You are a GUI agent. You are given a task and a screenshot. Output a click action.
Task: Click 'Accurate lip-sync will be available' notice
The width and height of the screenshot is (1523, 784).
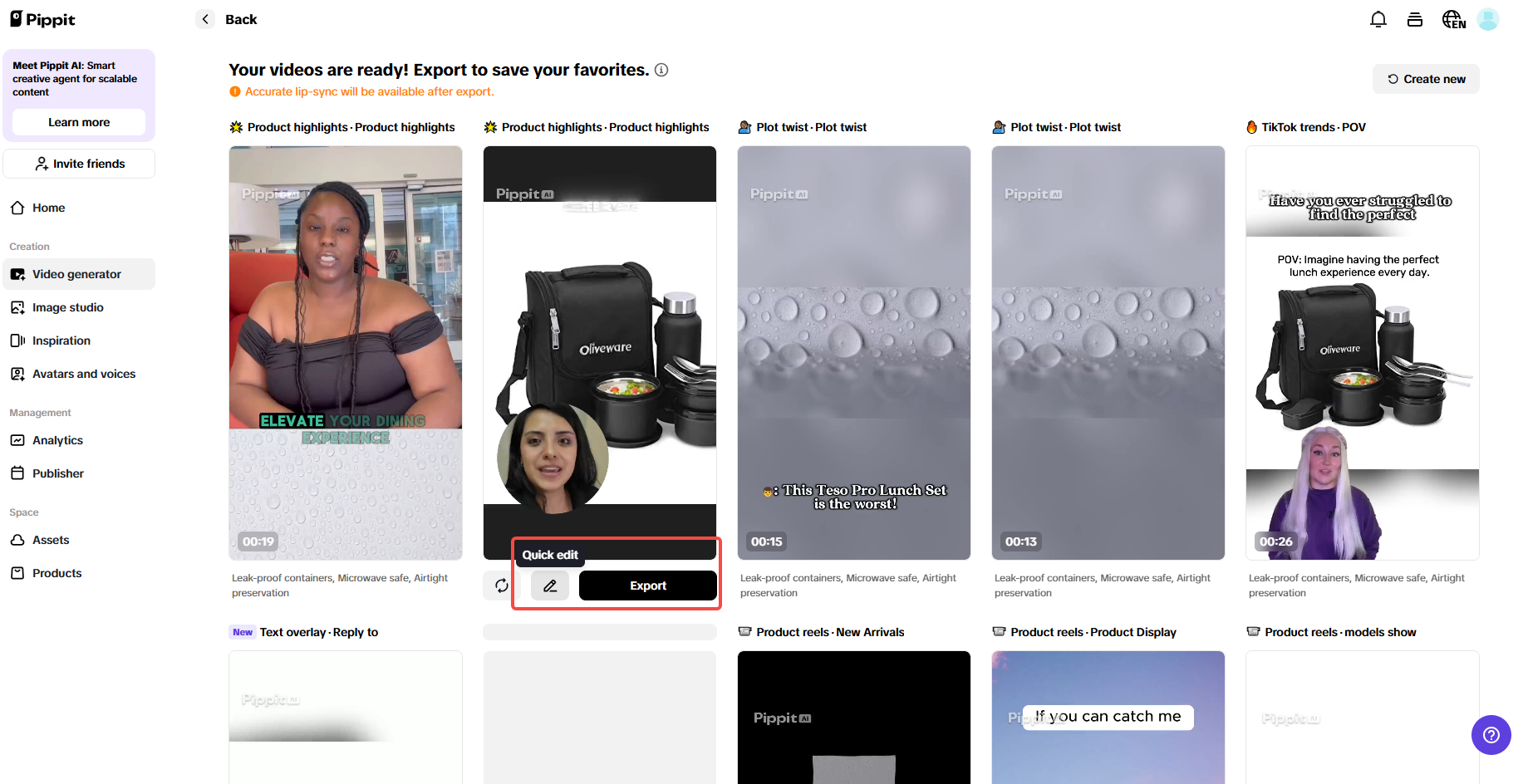coord(370,92)
